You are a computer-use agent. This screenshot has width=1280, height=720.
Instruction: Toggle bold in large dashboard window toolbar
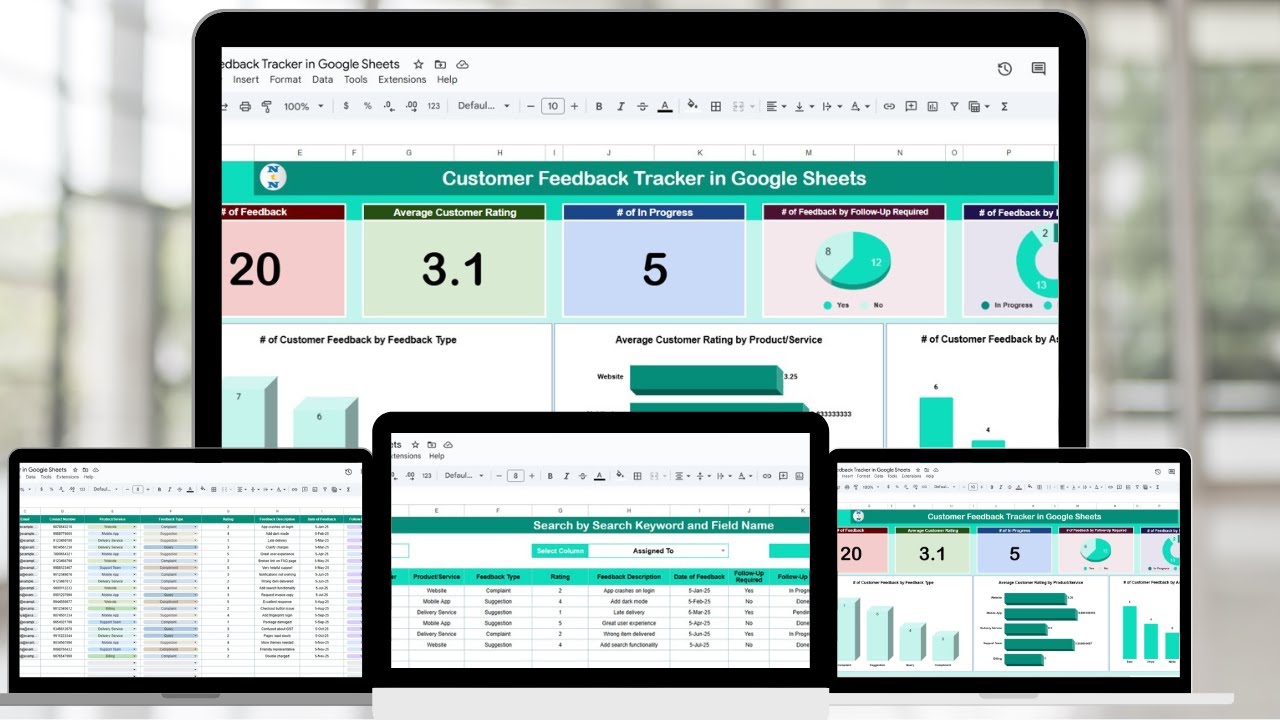point(599,106)
